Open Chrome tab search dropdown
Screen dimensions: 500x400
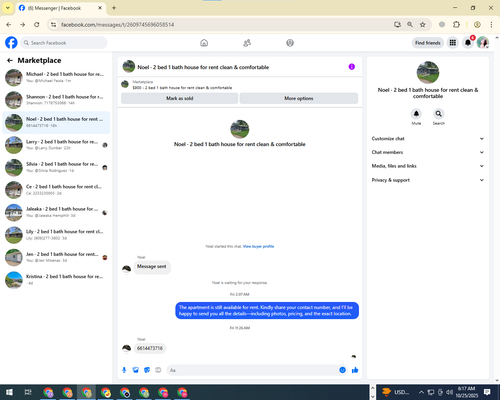8,8
